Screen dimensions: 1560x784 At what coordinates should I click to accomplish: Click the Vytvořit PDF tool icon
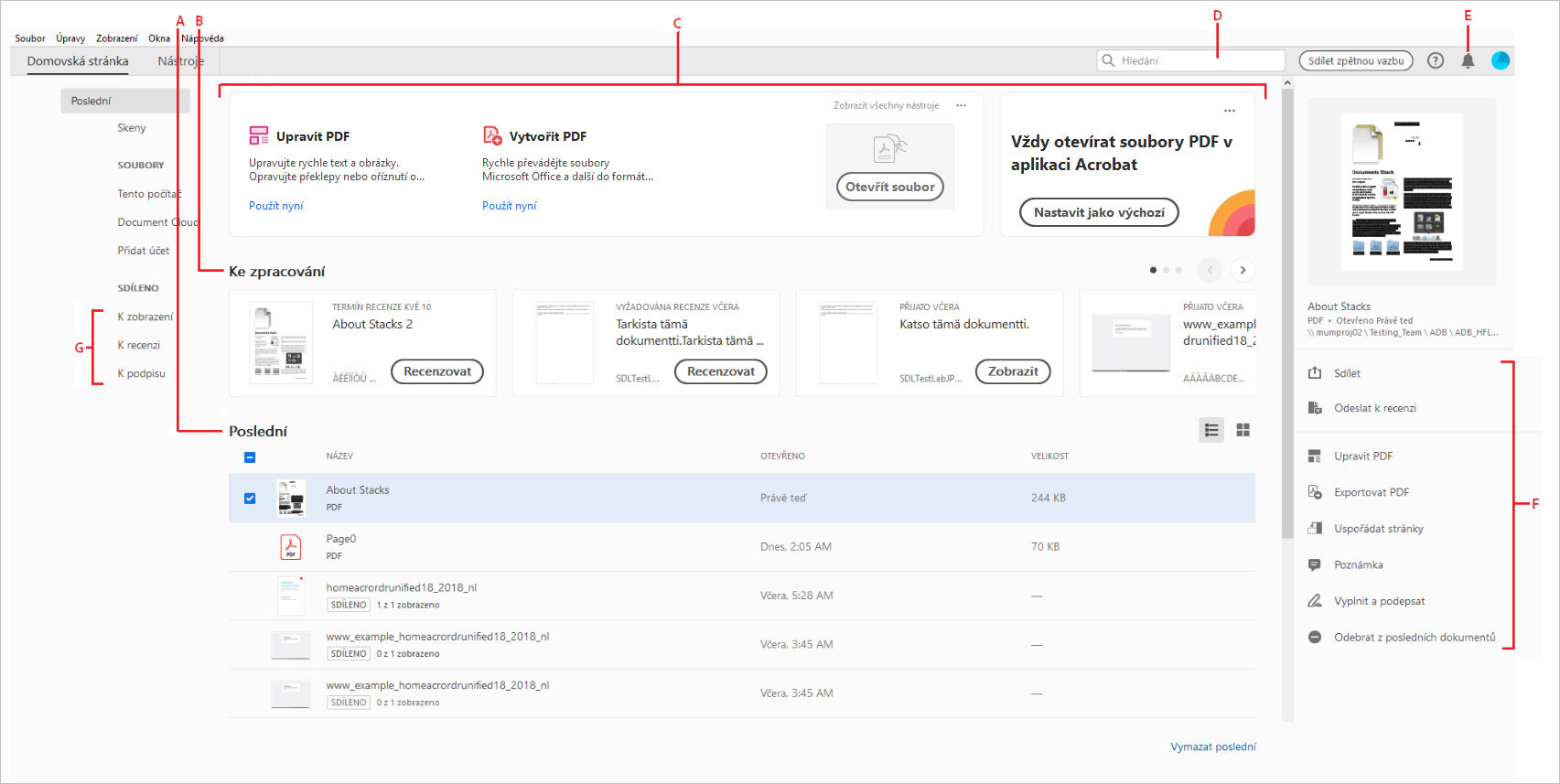(x=492, y=136)
